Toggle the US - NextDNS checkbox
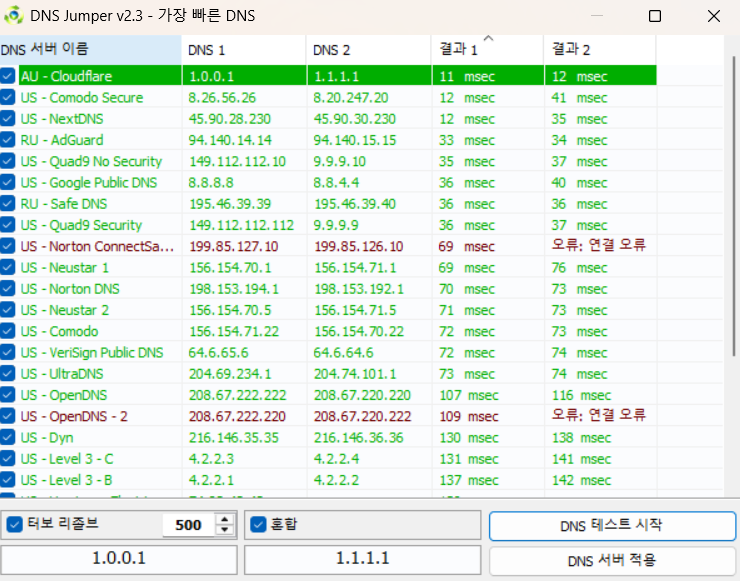Image resolution: width=740 pixels, height=581 pixels. (8, 118)
